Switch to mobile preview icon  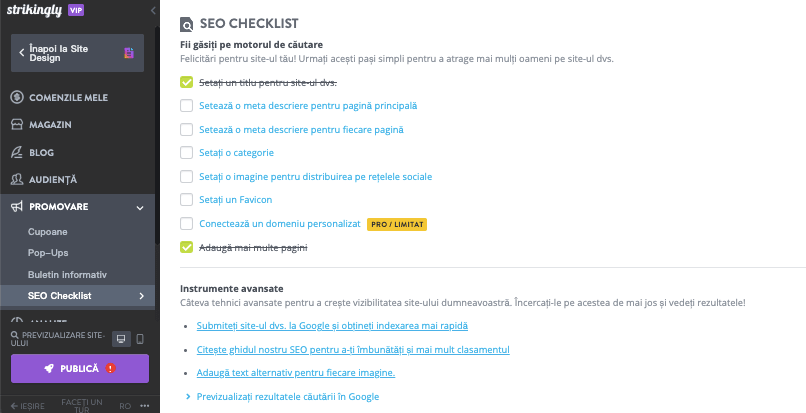point(140,339)
